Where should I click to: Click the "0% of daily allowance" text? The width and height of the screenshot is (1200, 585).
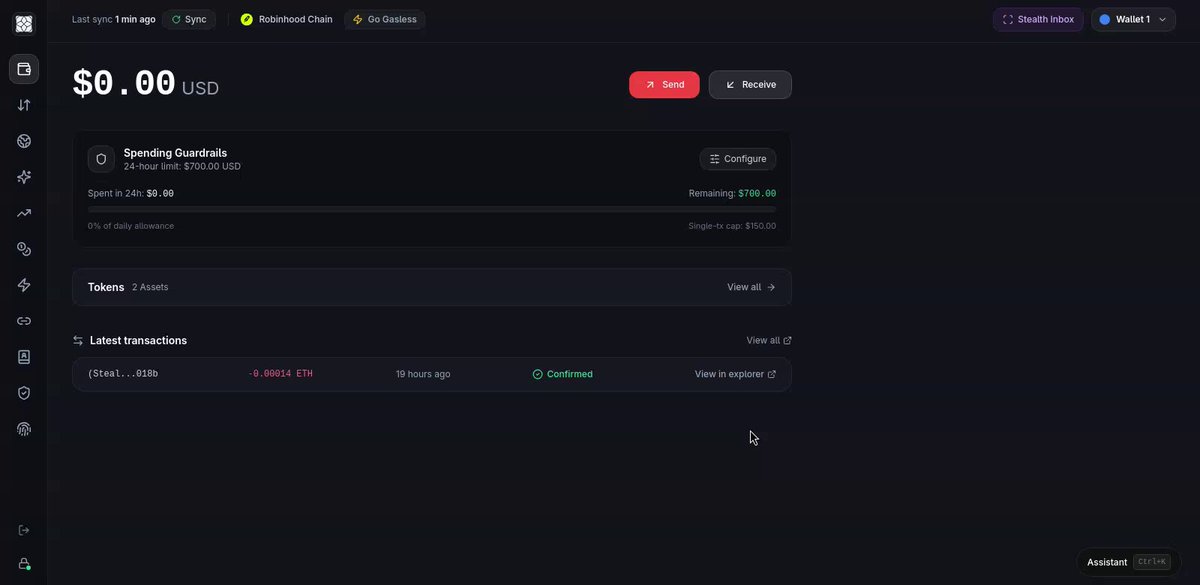131,226
